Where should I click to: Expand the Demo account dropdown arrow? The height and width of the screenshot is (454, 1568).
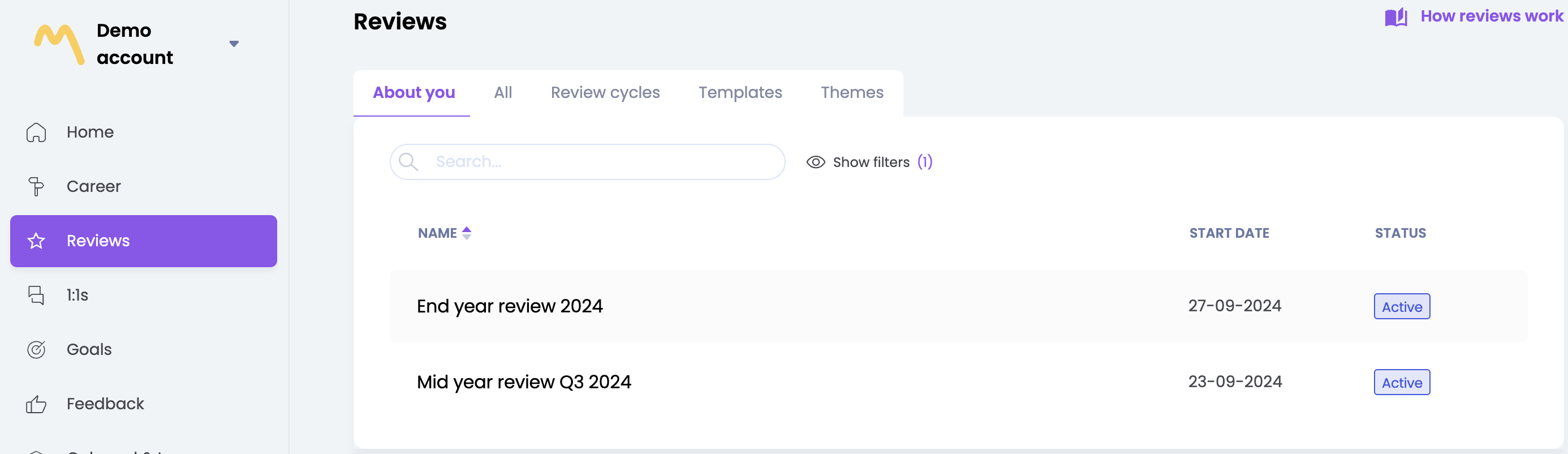pyautogui.click(x=234, y=44)
